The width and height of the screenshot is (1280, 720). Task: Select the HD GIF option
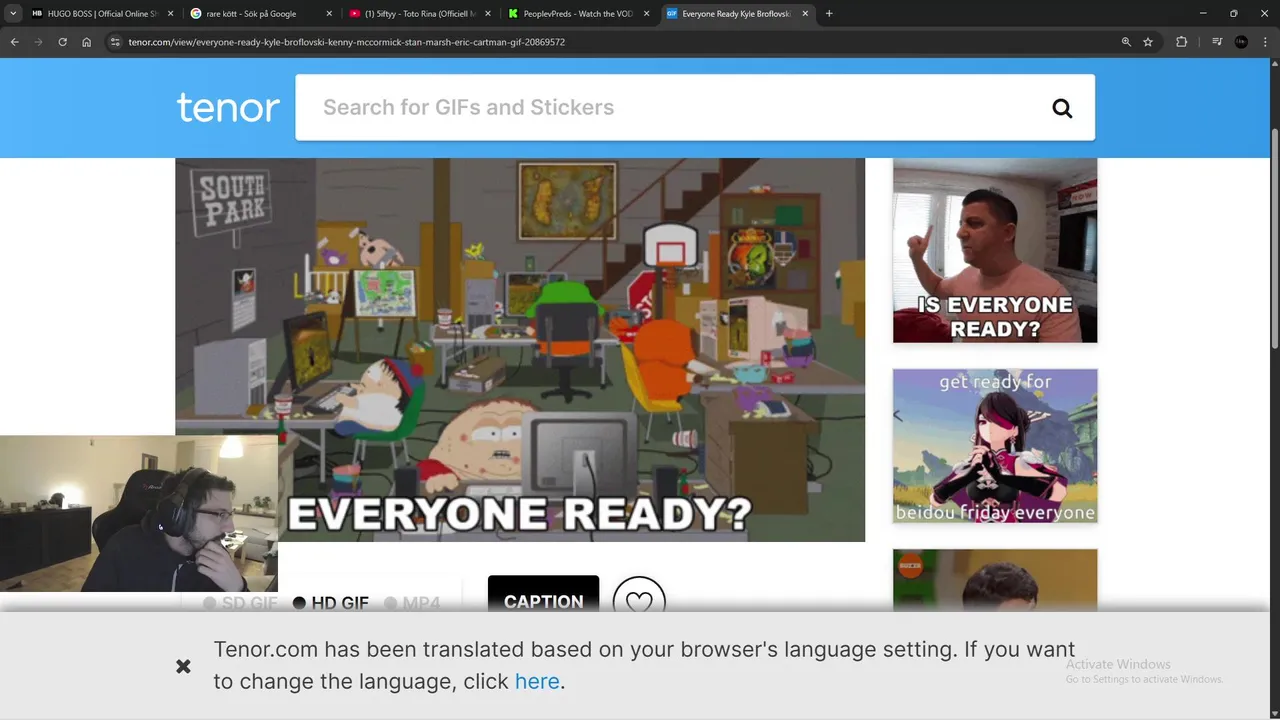330,603
